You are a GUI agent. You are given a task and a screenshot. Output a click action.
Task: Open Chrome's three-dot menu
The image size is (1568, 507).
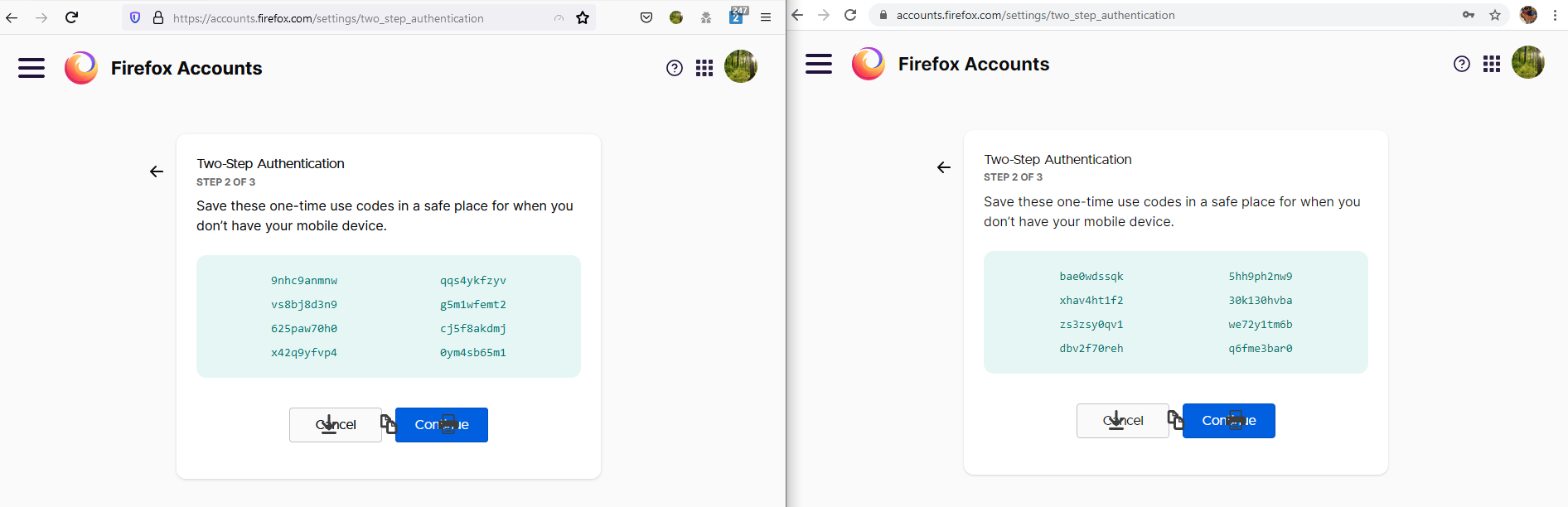coord(1555,16)
